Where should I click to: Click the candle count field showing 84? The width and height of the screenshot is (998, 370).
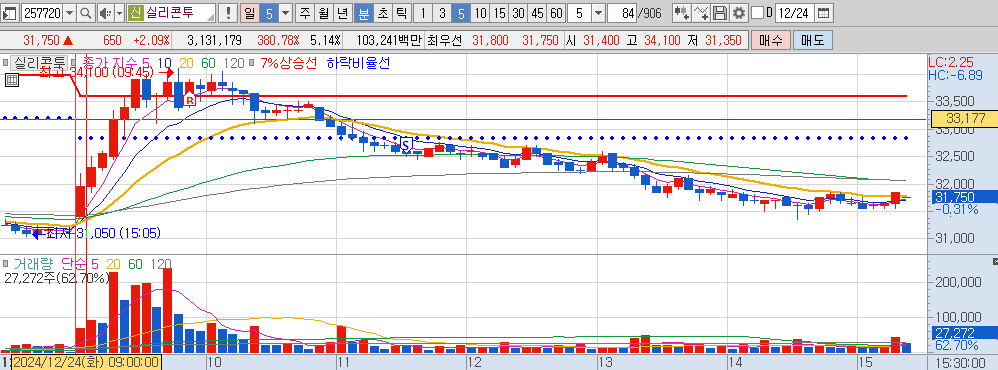(x=622, y=12)
